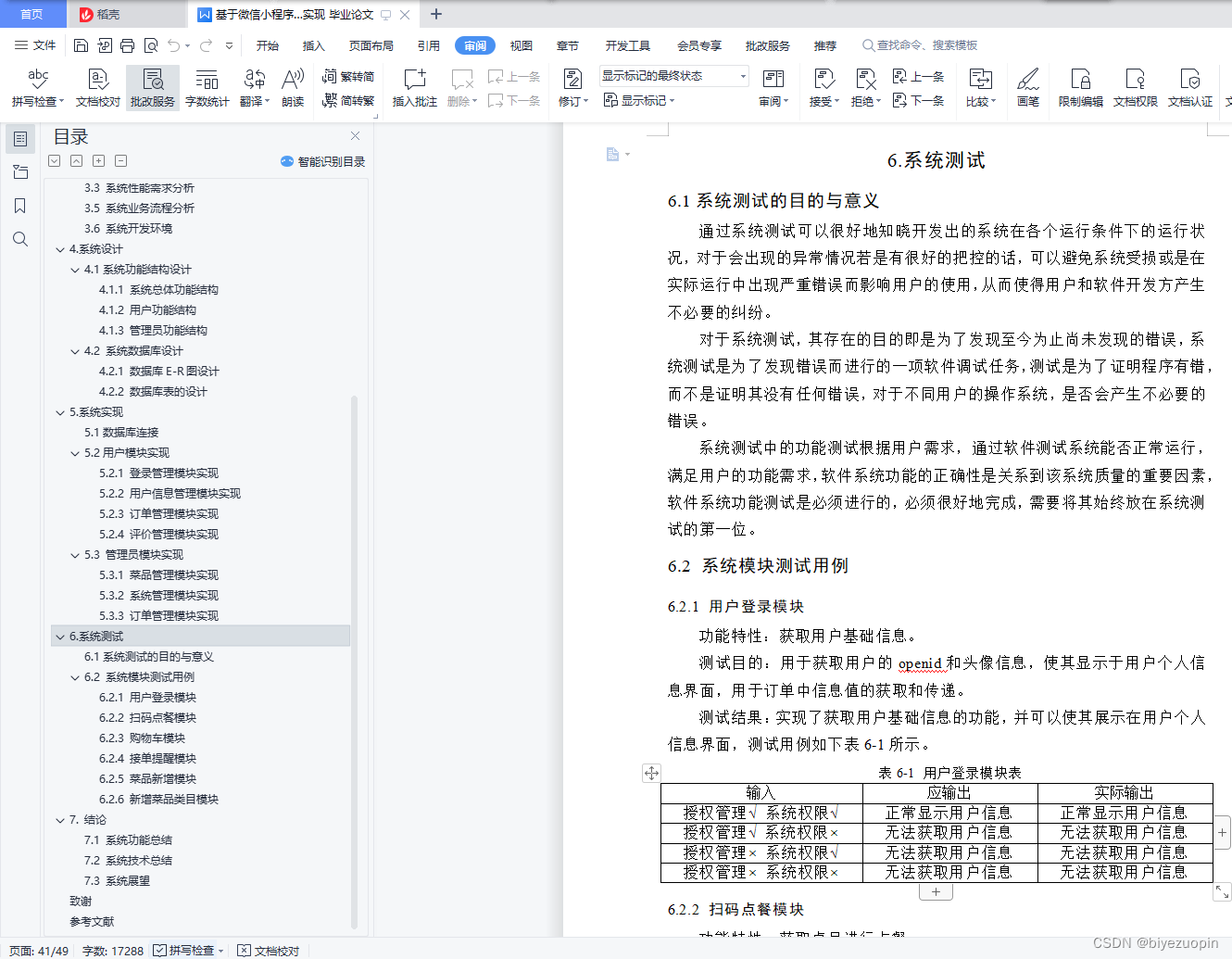Switch to the 首页 home tab
This screenshot has height=959, width=1232.
[32, 14]
